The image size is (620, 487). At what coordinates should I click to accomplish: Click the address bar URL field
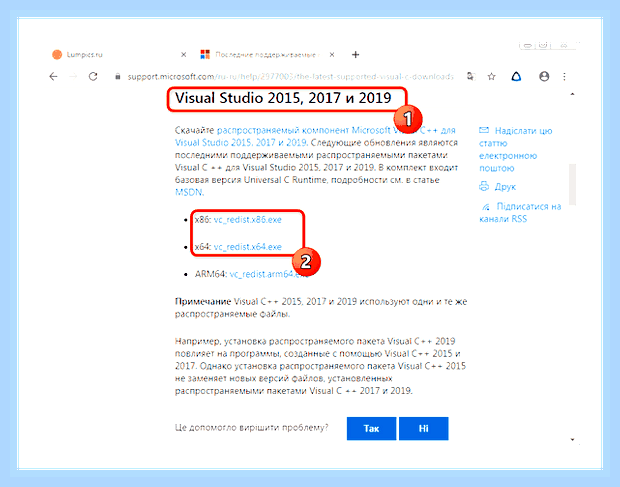(290, 77)
